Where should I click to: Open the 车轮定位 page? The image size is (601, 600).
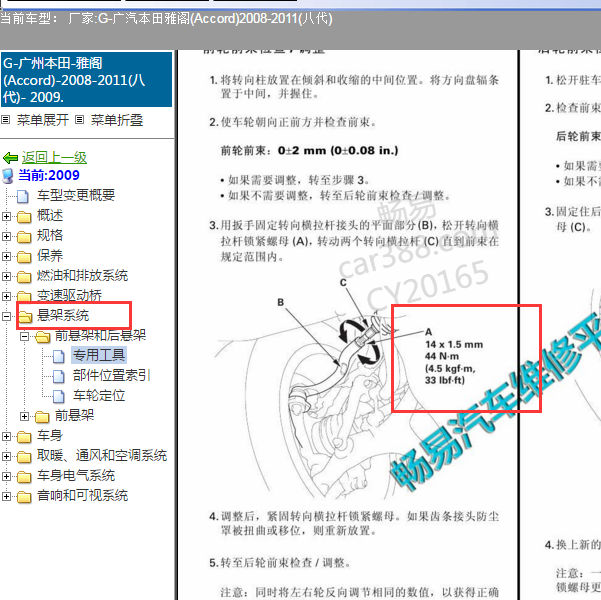click(99, 395)
